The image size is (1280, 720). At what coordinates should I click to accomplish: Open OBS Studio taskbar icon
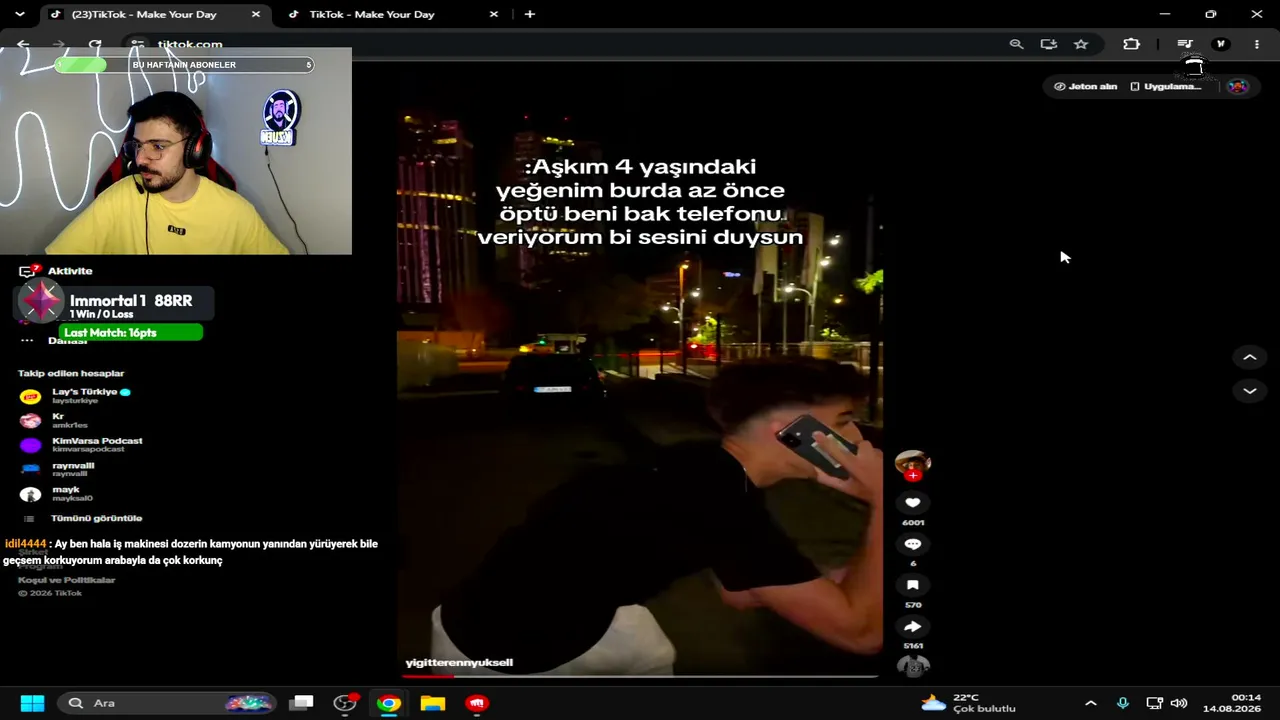point(345,703)
